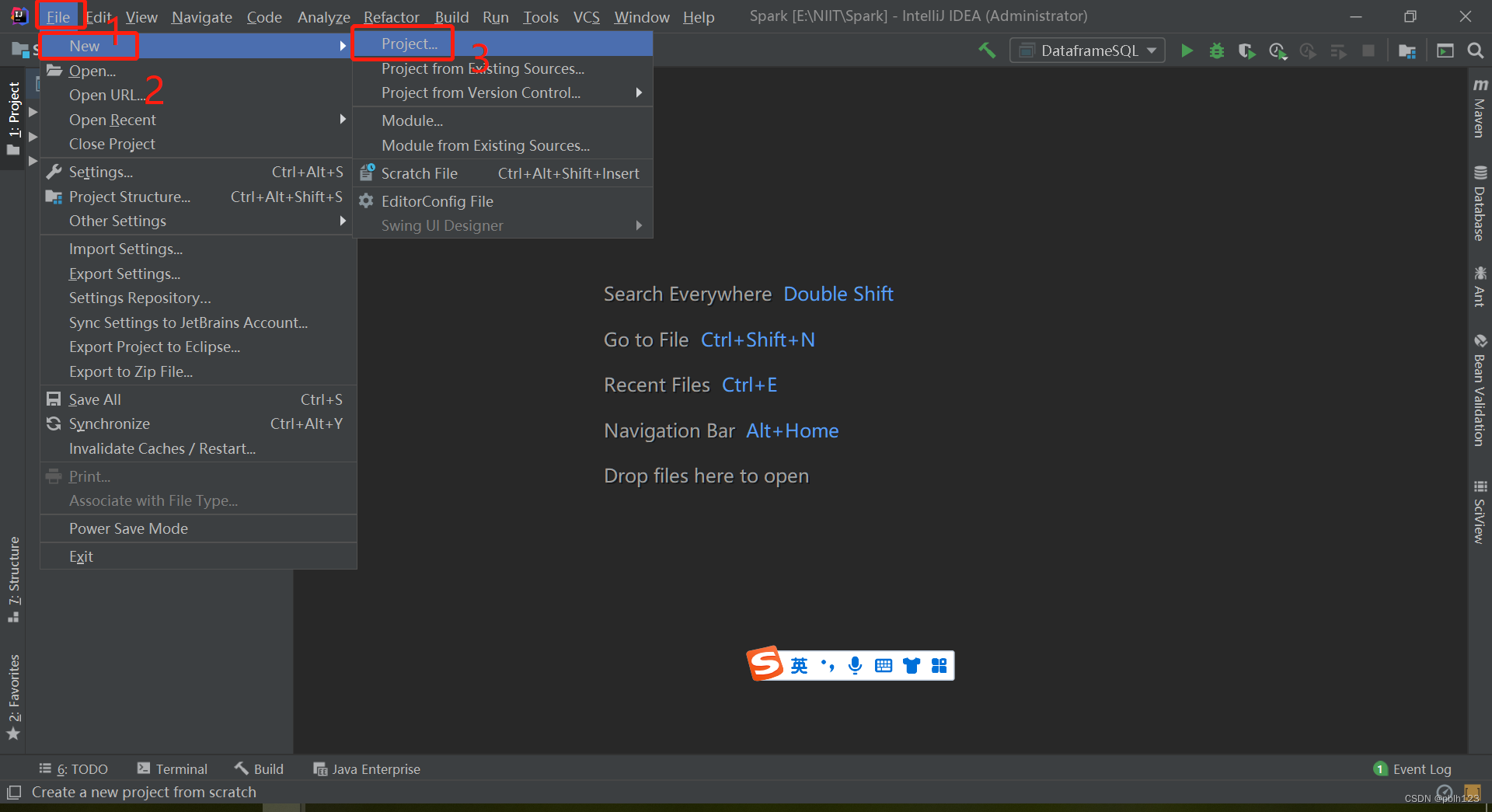Choose Module from Existing Sources...
The height and width of the screenshot is (812, 1492).
[503, 145]
